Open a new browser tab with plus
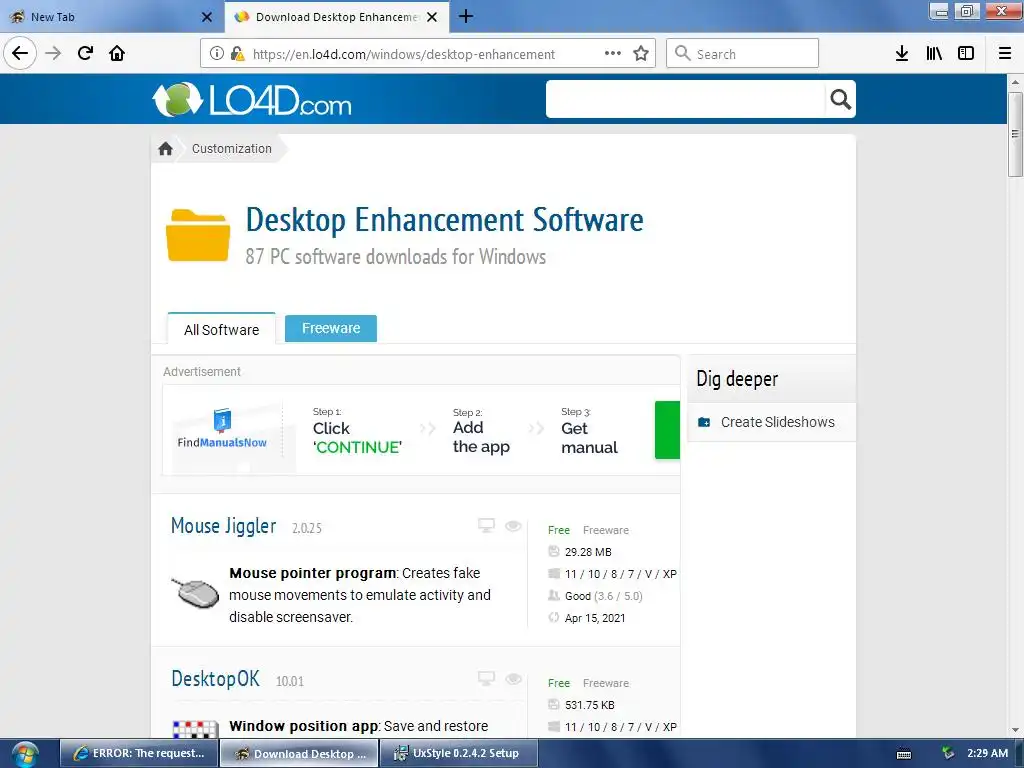This screenshot has width=1024, height=768. click(x=466, y=16)
